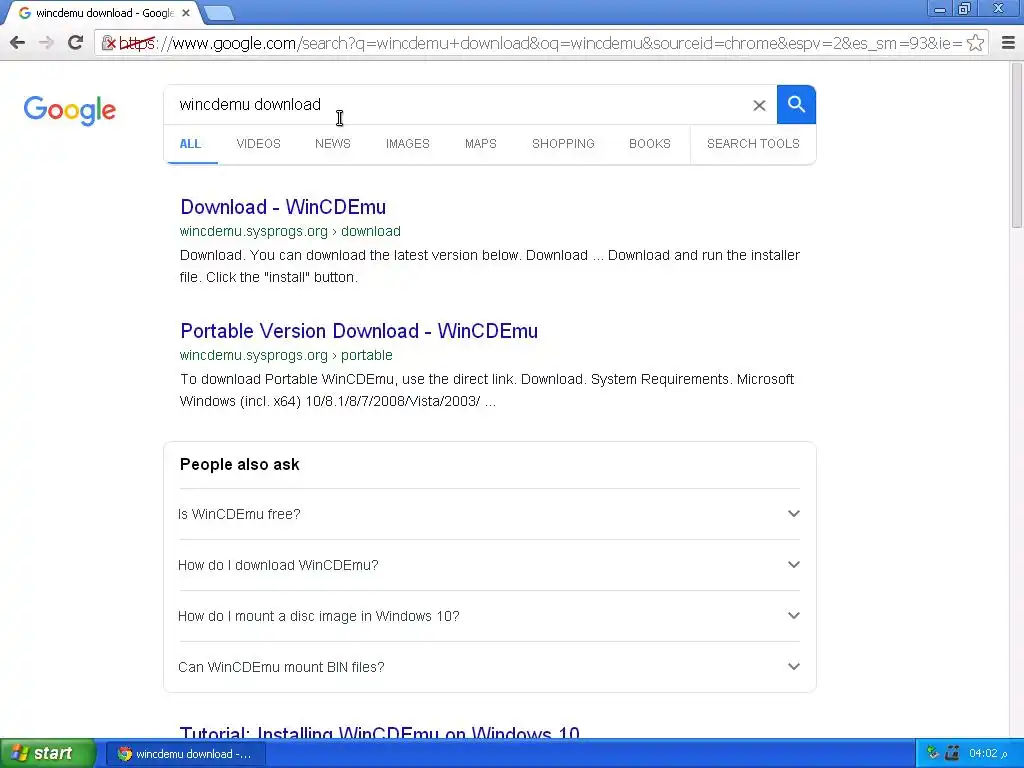
Task: Click the snippet starting To download Portable WinCDEmu
Action: pyautogui.click(x=487, y=390)
